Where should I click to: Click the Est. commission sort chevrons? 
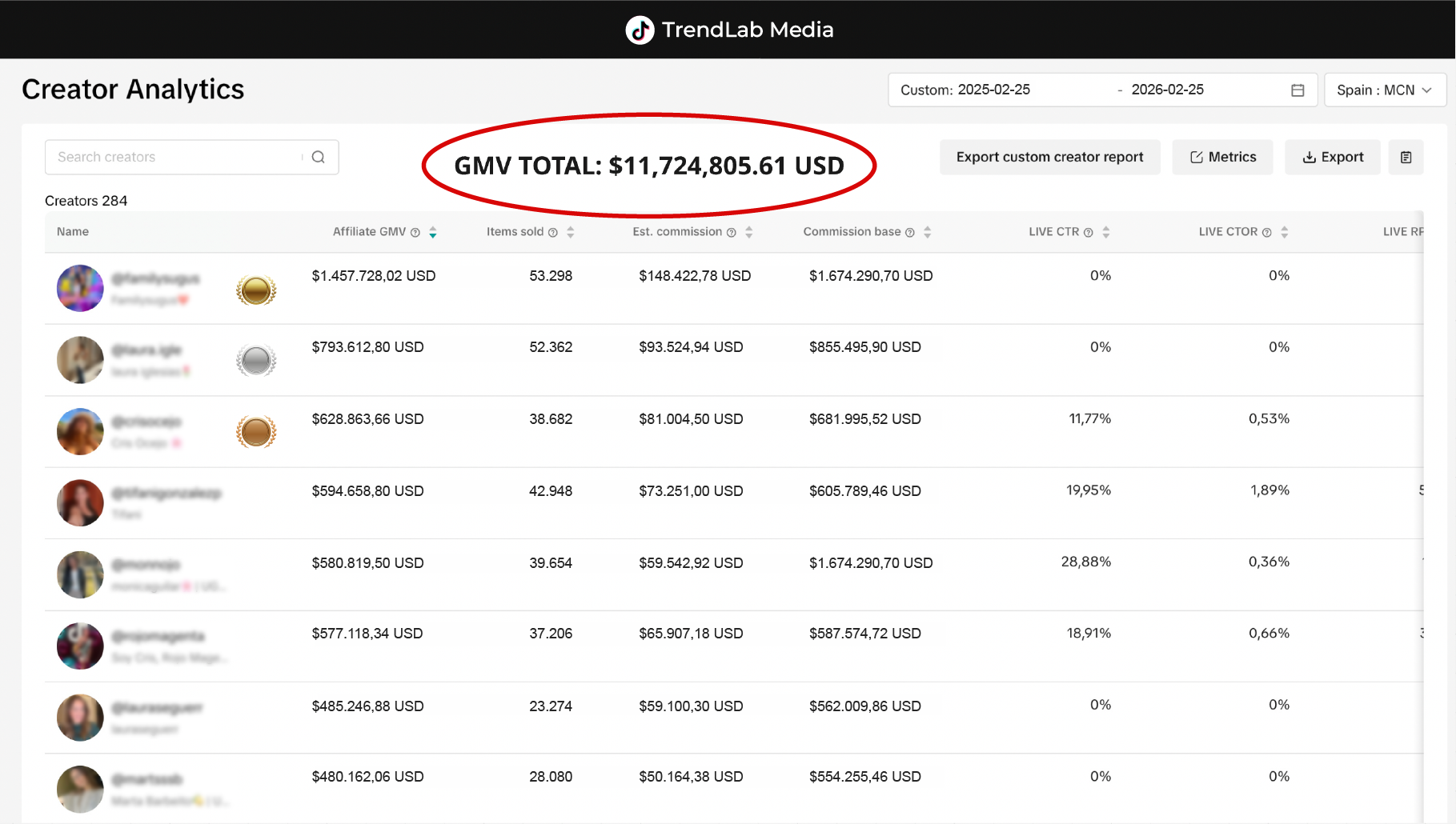(x=749, y=232)
